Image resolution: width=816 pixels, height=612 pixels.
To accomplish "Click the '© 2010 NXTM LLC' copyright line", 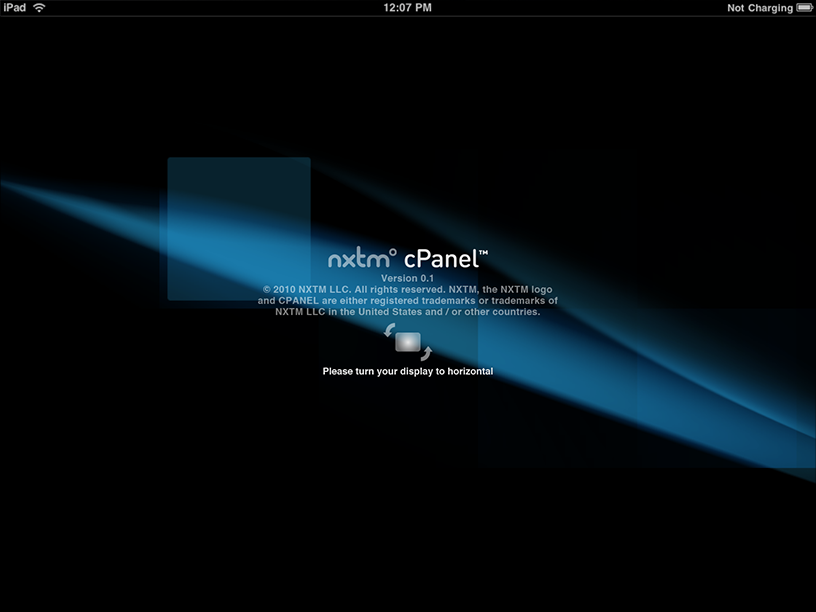I will click(x=407, y=289).
